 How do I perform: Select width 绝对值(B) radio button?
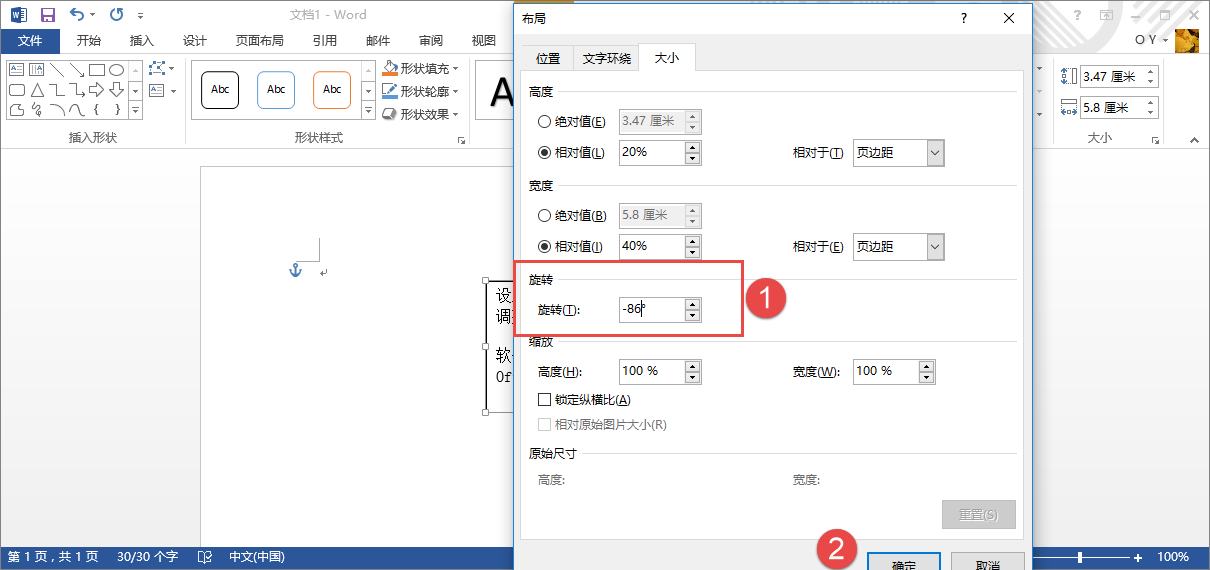[x=544, y=215]
